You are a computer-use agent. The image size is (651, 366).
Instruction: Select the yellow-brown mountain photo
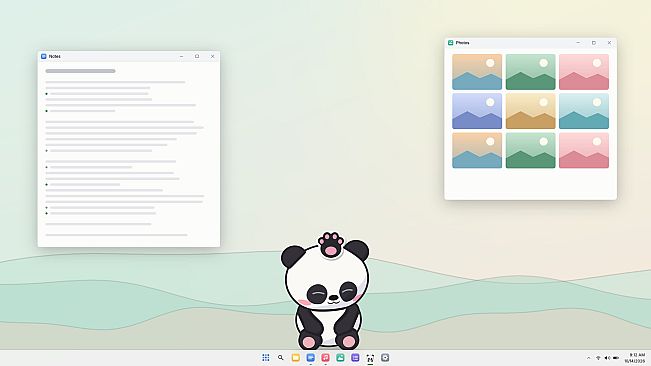tap(531, 111)
